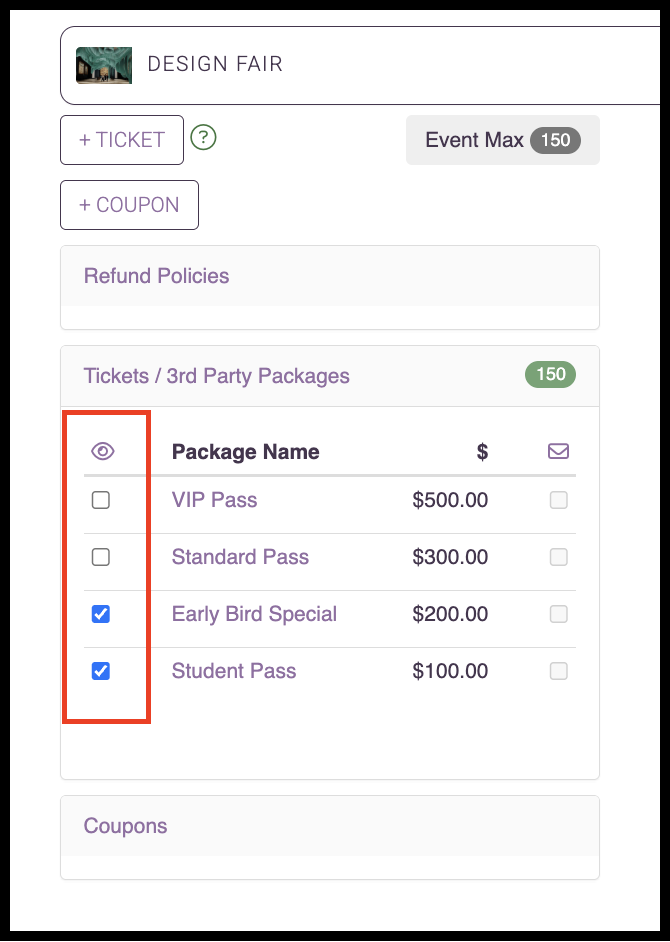Enable the VIP Pass visibility checkbox
Screen dimensions: 670x942
[100, 500]
